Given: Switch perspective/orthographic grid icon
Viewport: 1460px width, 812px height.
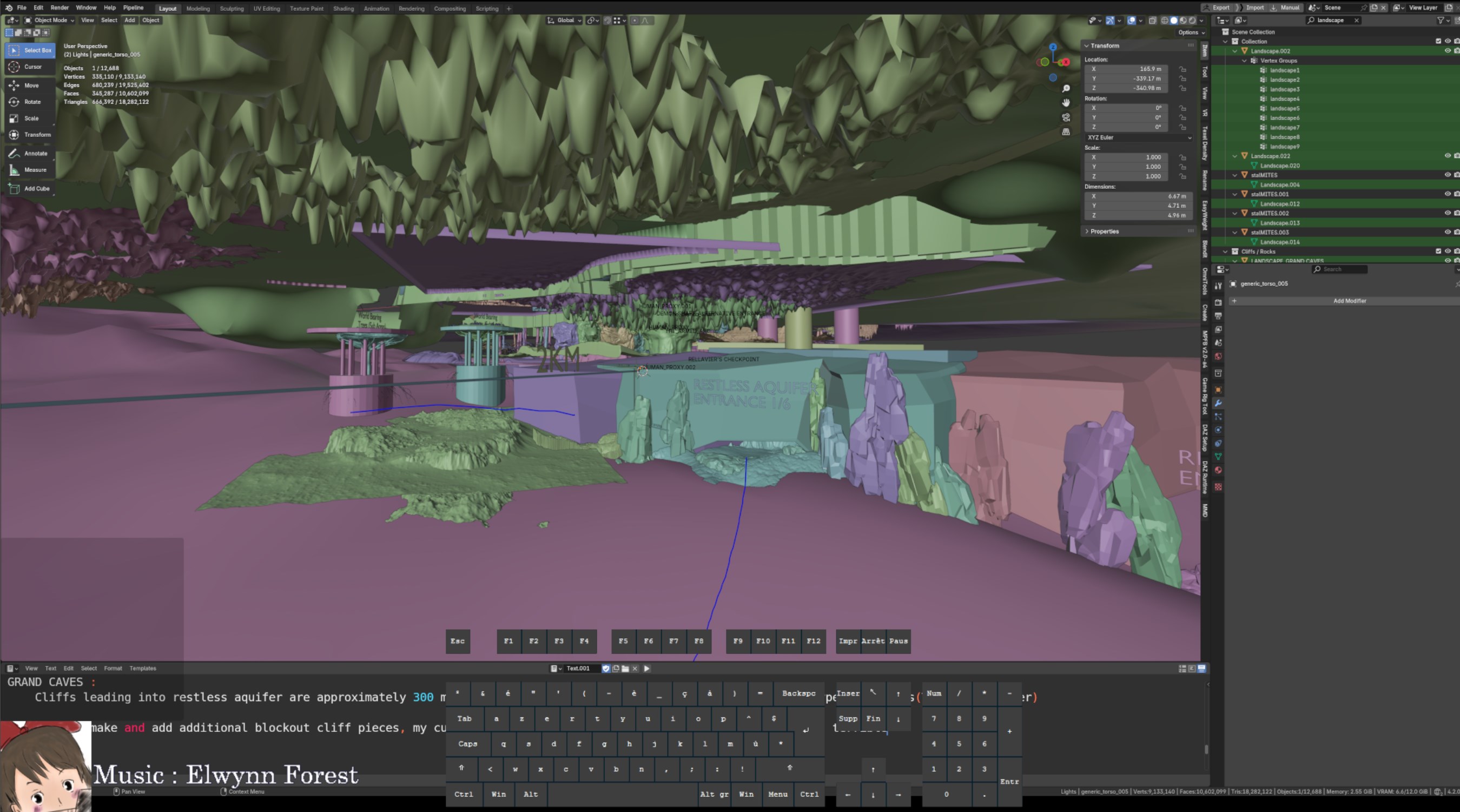Looking at the screenshot, I should (x=1066, y=131).
